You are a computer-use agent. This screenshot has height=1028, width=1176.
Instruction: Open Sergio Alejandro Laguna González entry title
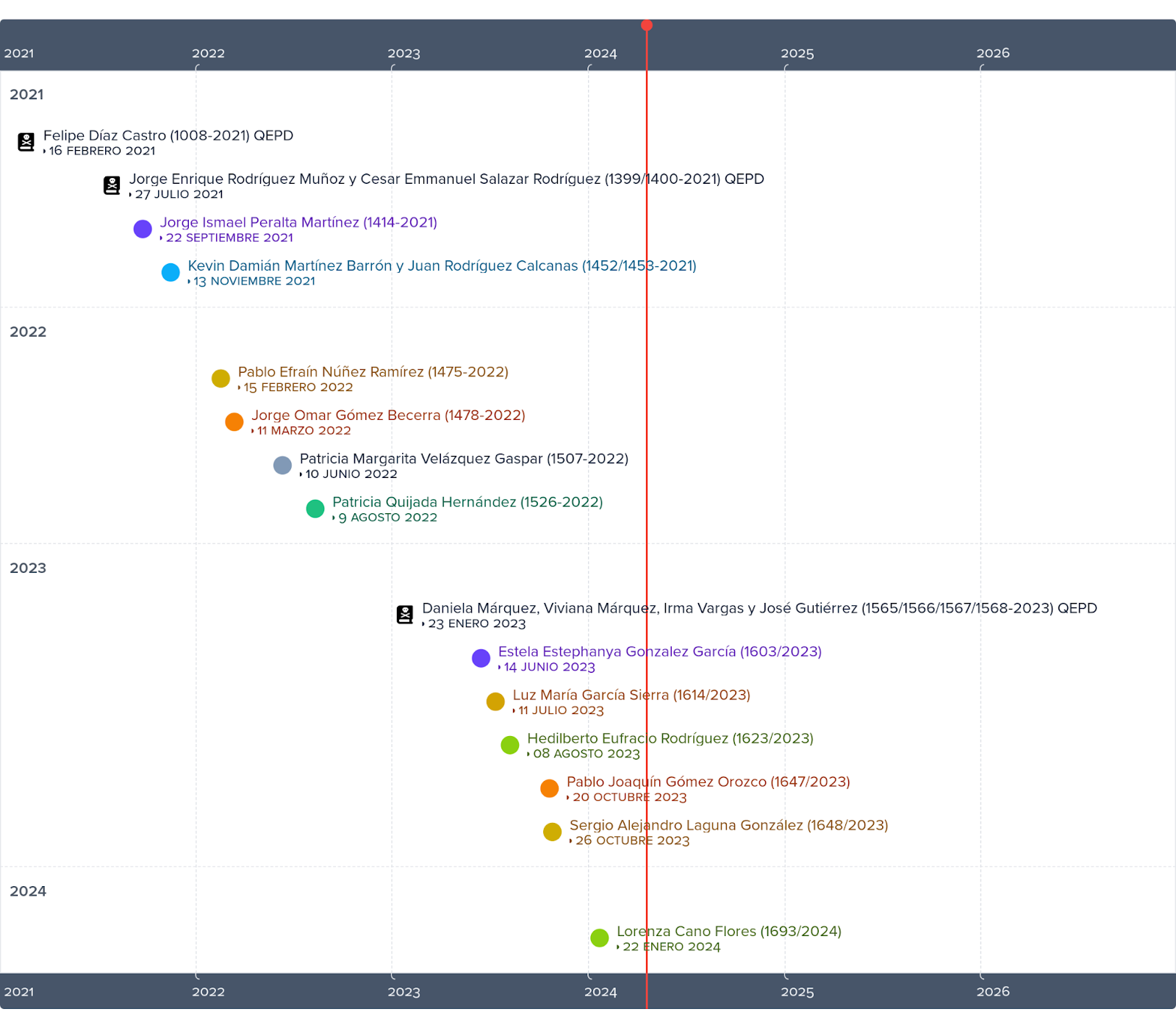click(x=728, y=825)
